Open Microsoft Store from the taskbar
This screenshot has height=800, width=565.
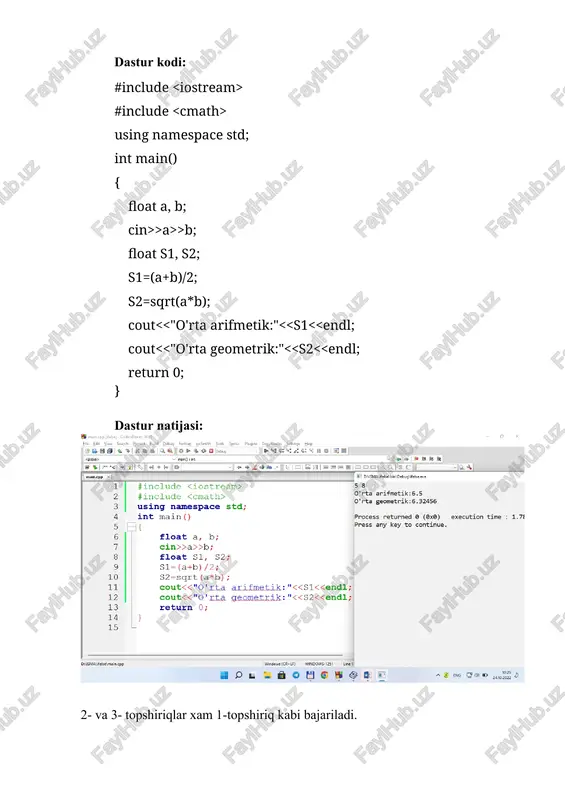282,675
